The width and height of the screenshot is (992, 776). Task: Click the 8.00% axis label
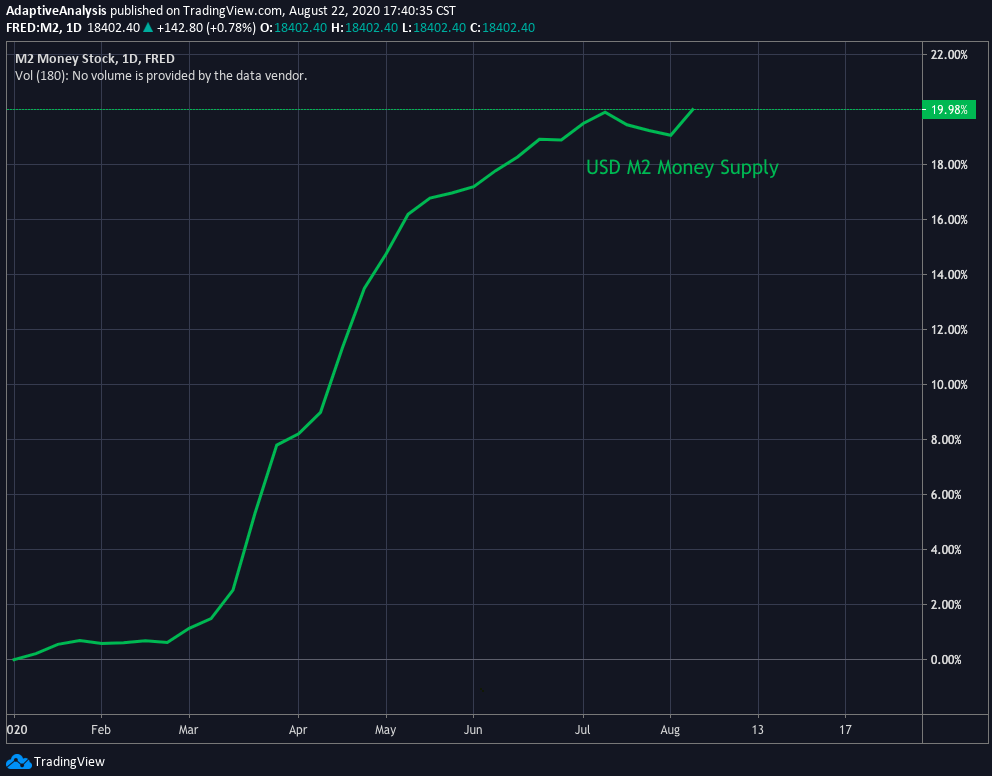point(946,440)
